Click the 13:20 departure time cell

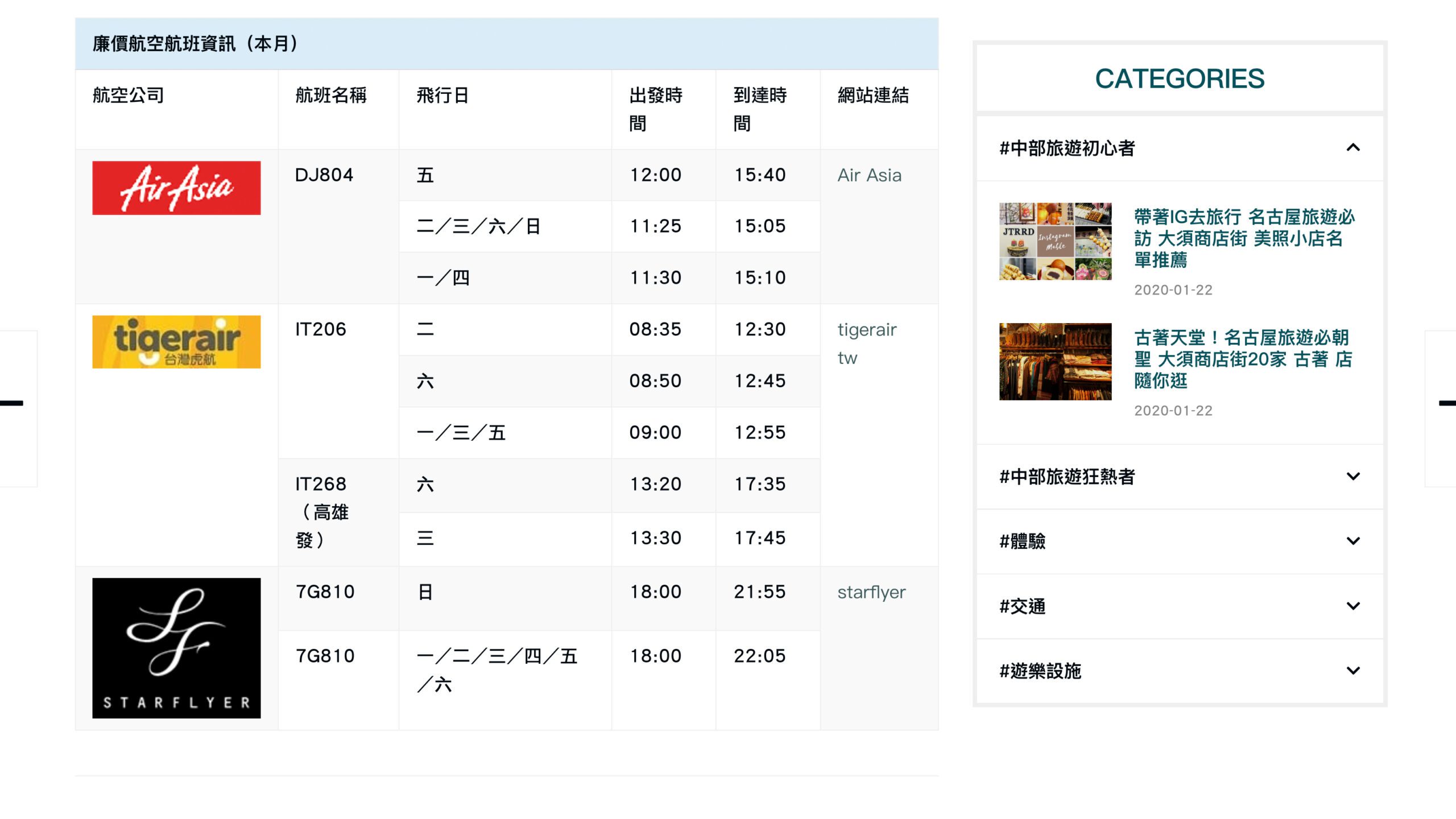coord(663,485)
